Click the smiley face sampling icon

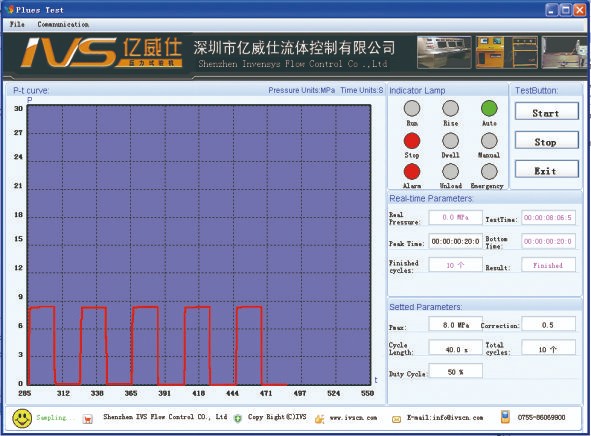(22, 418)
